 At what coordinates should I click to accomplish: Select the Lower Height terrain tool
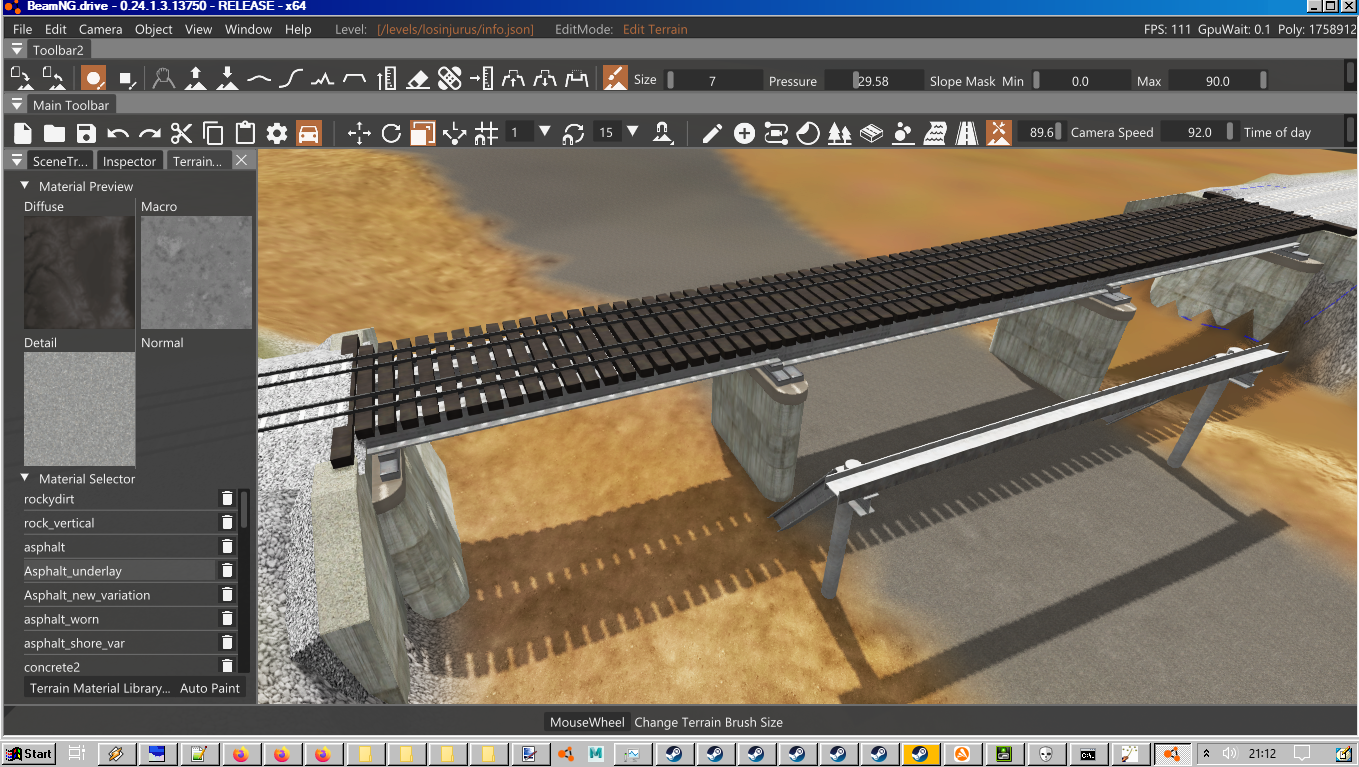(x=227, y=79)
